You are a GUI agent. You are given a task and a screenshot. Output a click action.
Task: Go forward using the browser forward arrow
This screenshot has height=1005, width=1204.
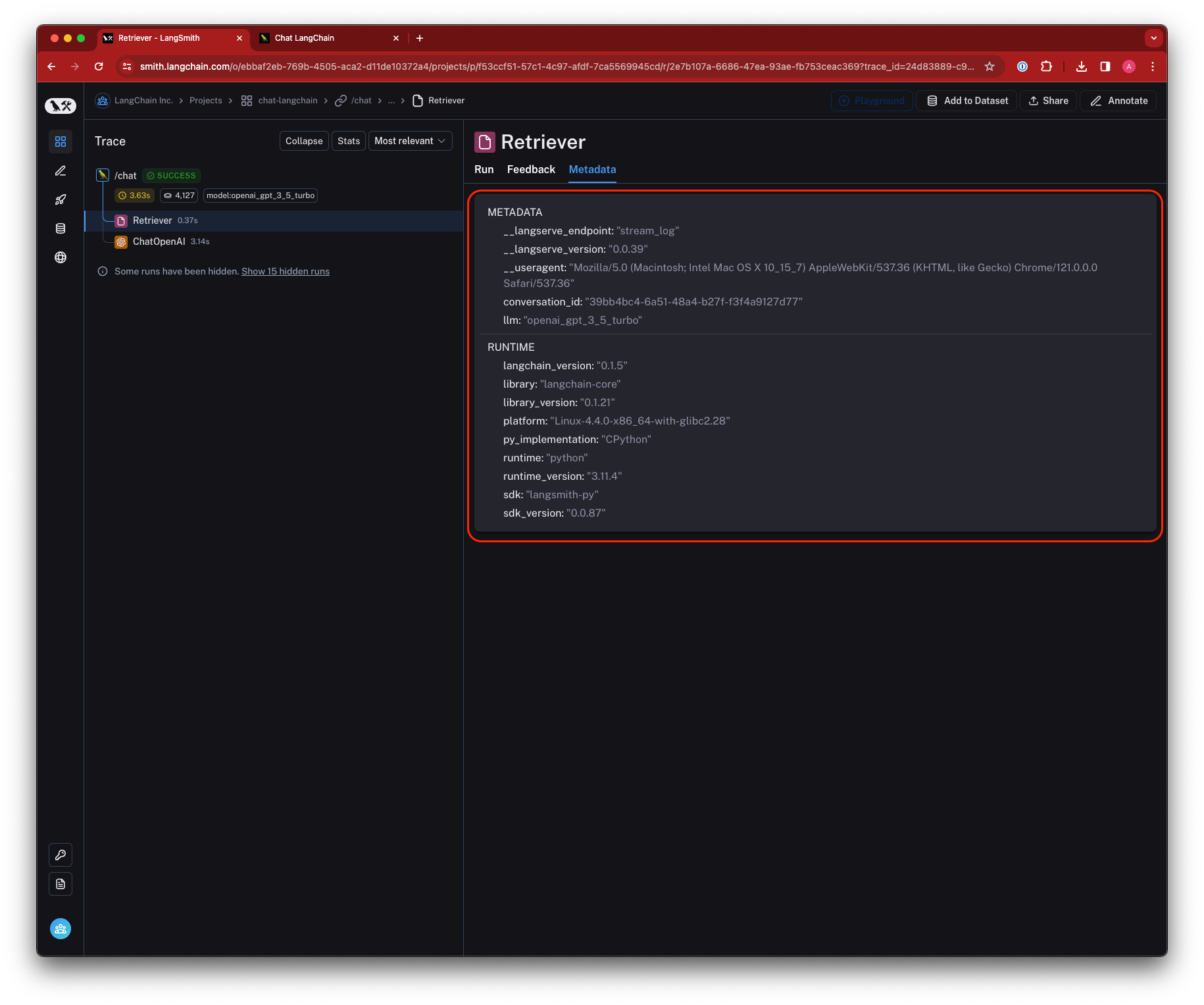[75, 66]
